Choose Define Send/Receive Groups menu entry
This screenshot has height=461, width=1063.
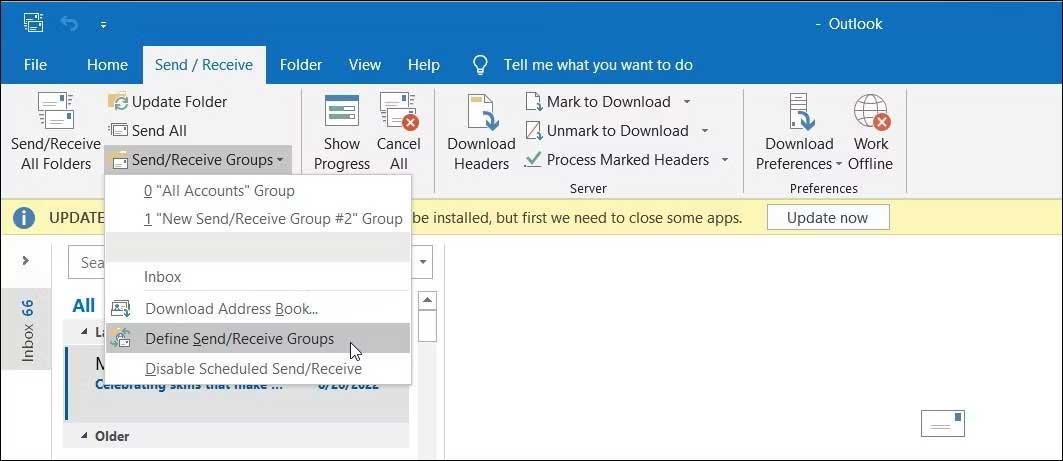pyautogui.click(x=239, y=339)
